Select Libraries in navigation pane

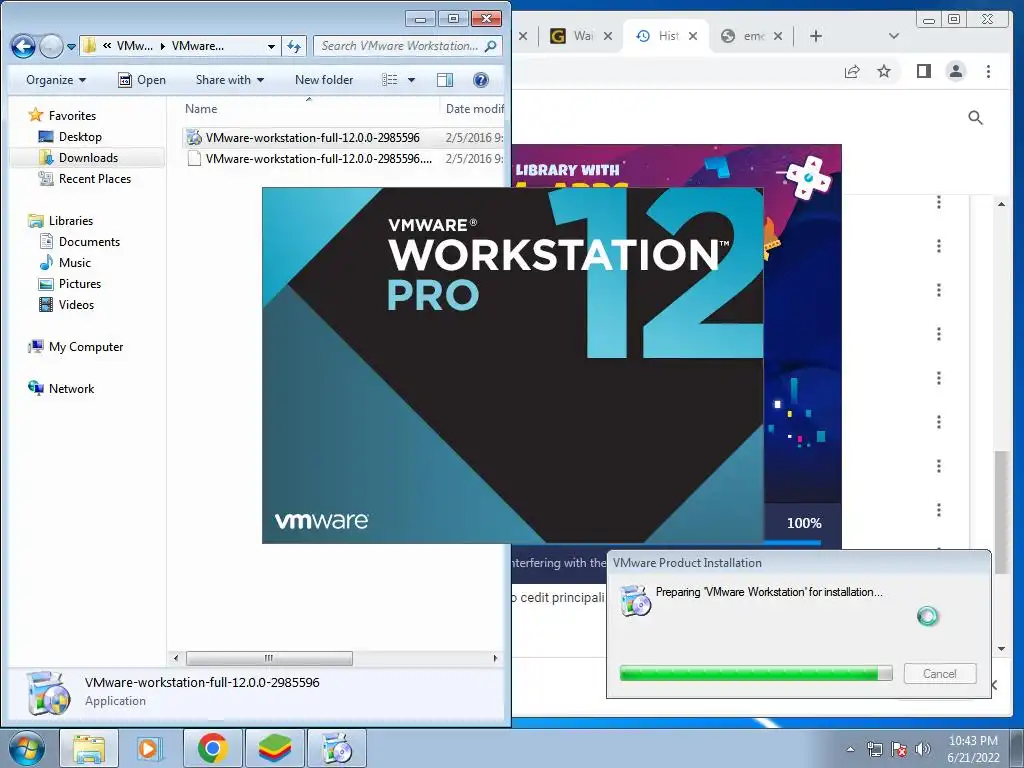coord(60,221)
